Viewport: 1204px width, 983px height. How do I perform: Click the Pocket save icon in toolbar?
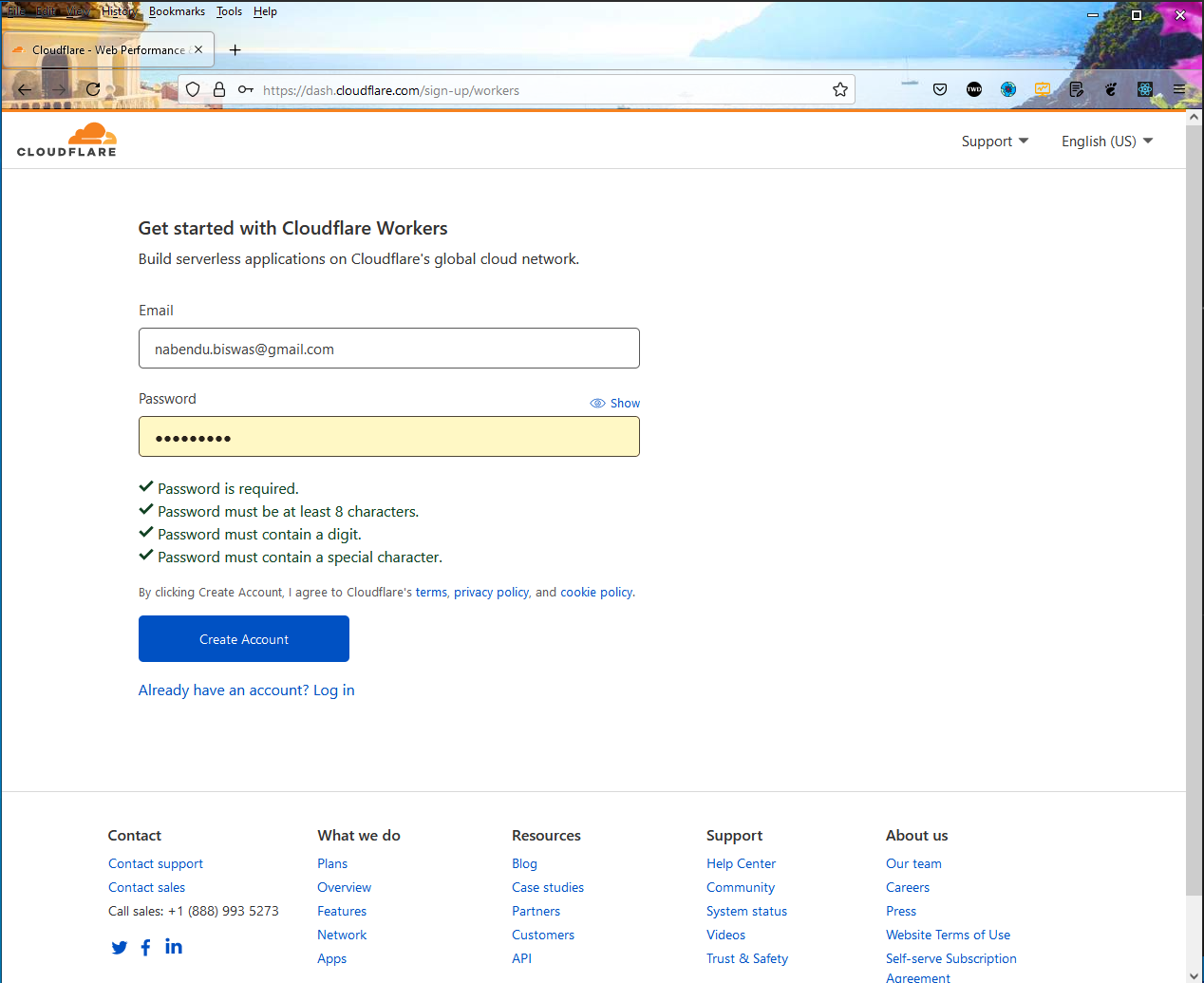940,89
